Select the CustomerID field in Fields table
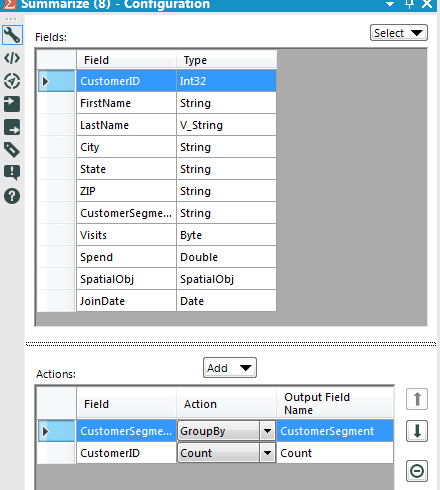Viewport: 440px width, 490px height. coord(126,81)
